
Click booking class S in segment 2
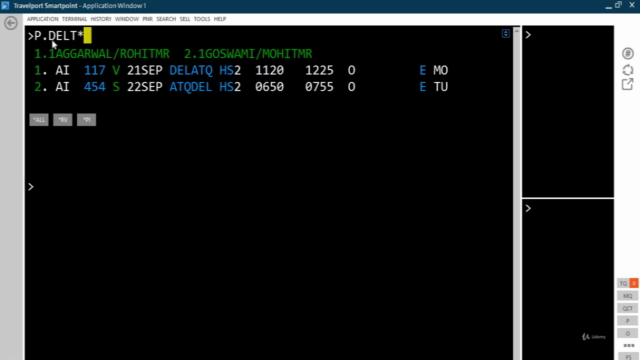116,87
